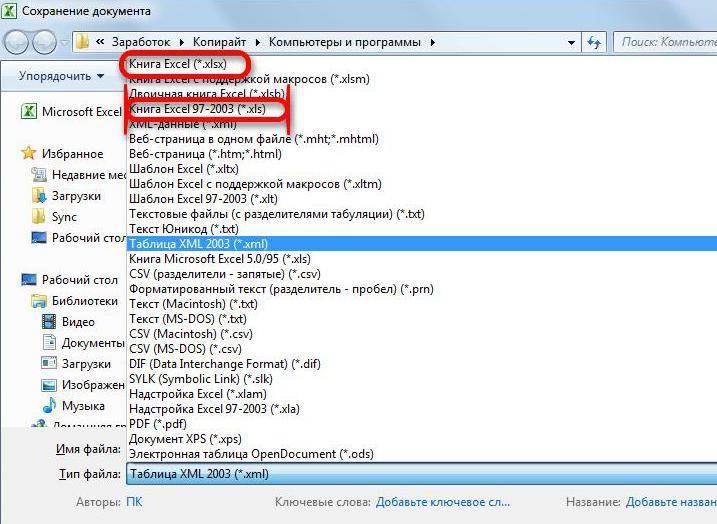The width and height of the screenshot is (717, 524).
Task: Click the refresh icon beside address bar
Action: point(594,43)
